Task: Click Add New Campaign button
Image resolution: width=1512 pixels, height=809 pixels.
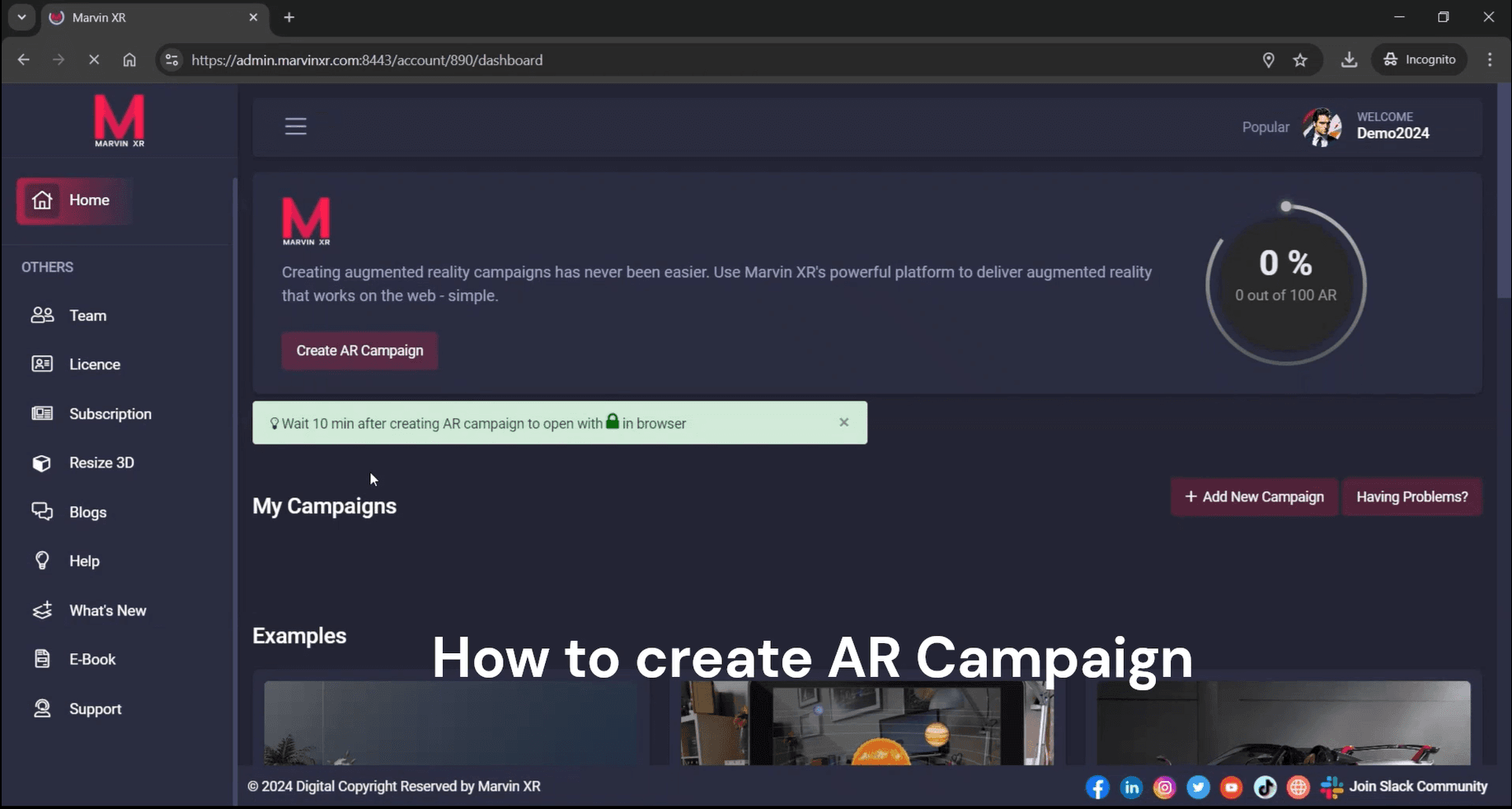Action: (x=1254, y=497)
